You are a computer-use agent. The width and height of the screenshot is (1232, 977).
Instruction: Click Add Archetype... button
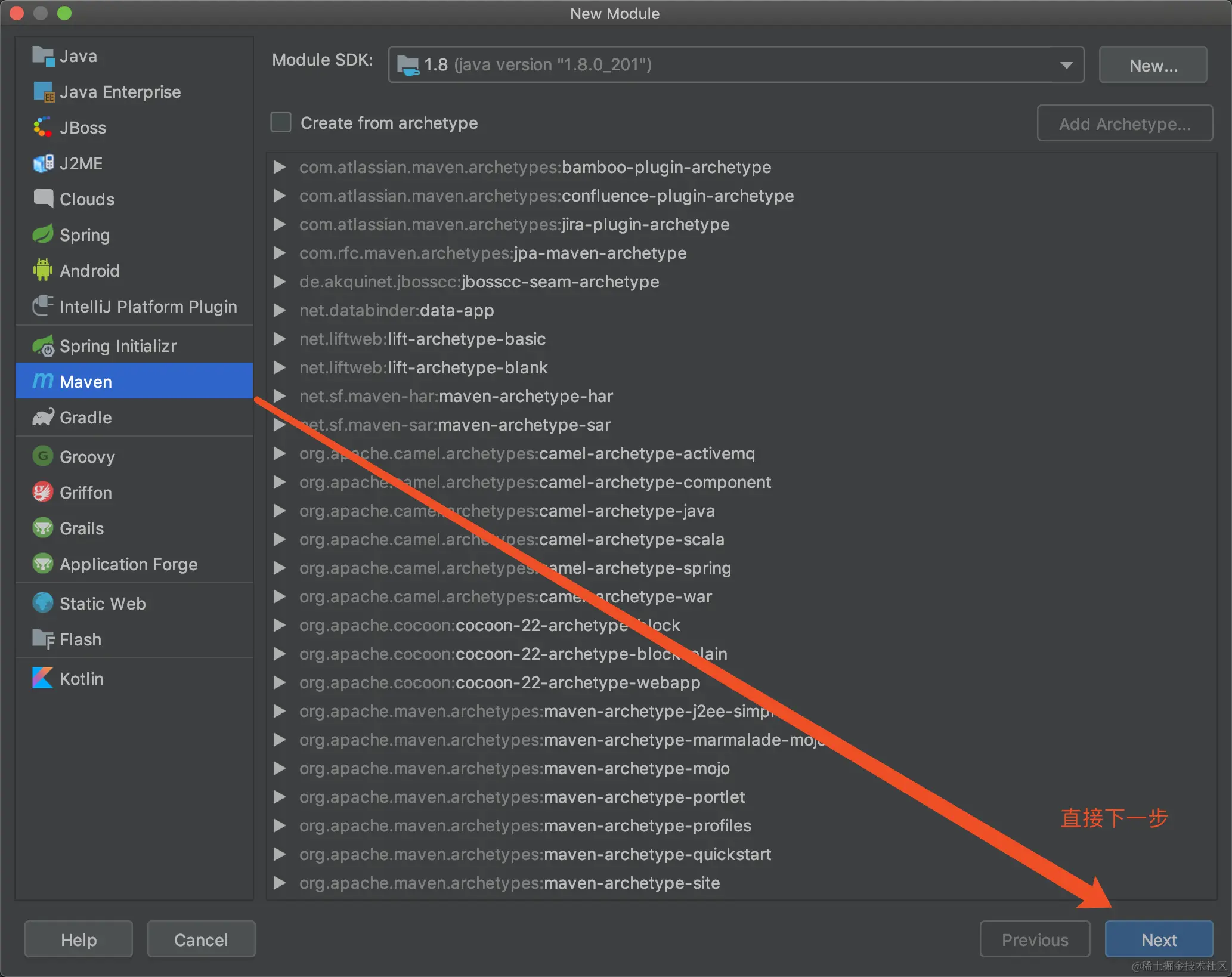click(1125, 123)
